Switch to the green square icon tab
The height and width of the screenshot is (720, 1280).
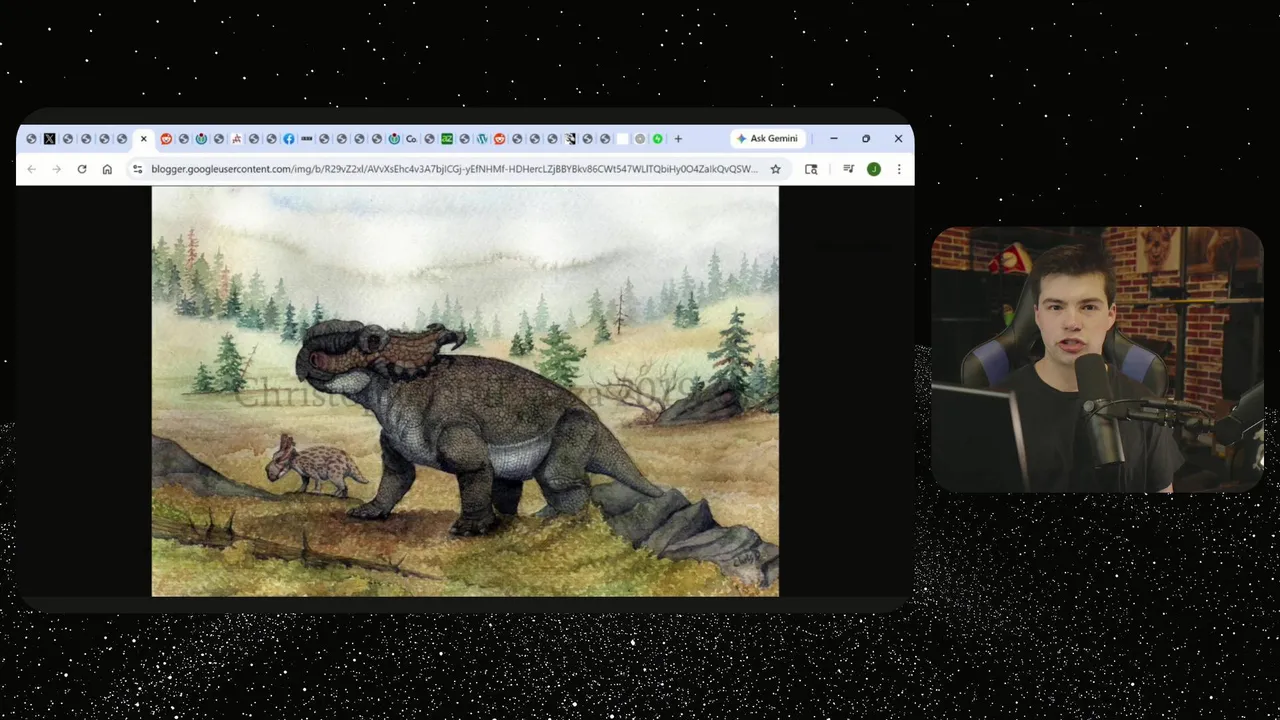447,139
